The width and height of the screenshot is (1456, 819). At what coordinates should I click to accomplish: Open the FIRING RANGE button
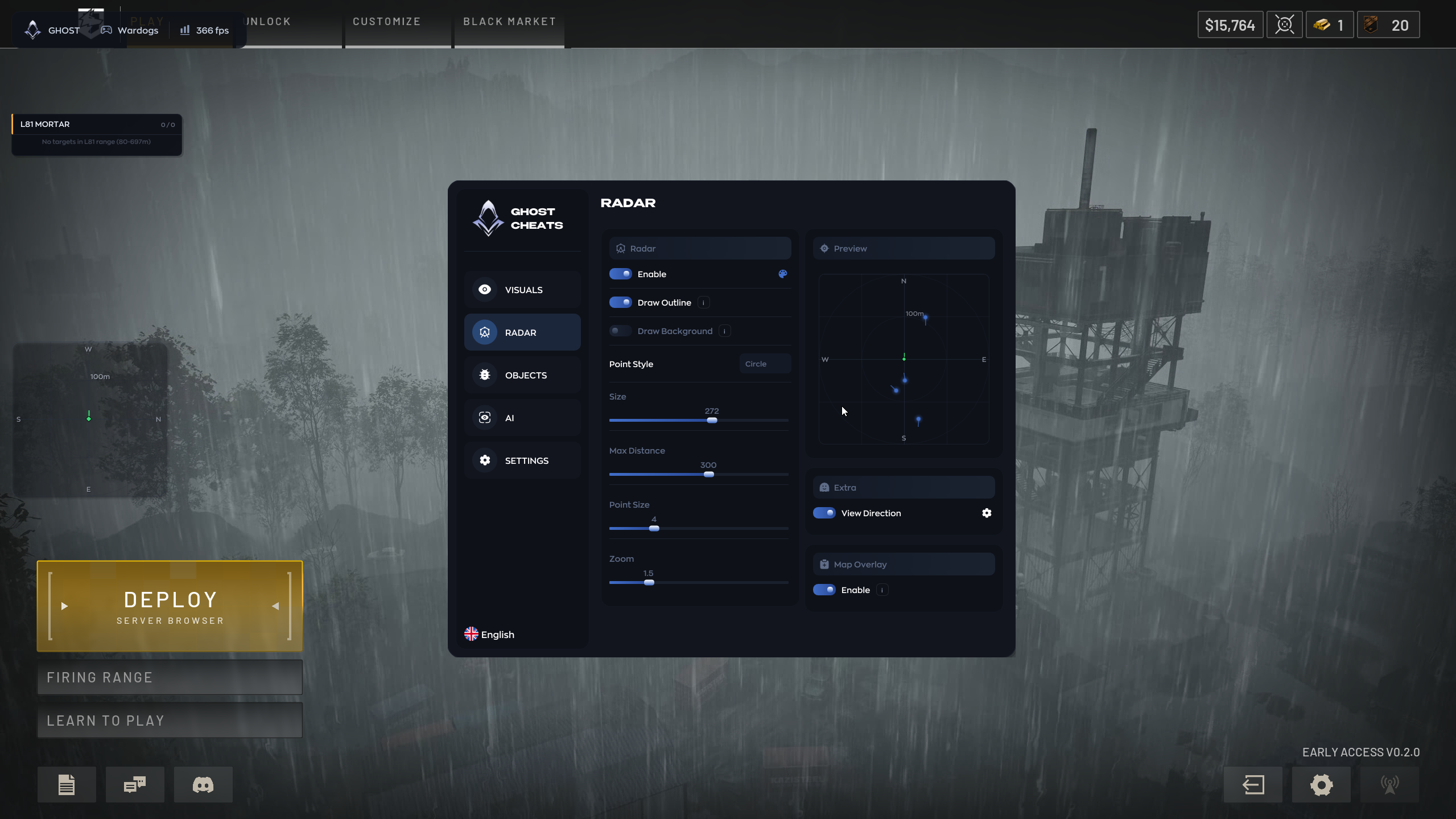[170, 677]
